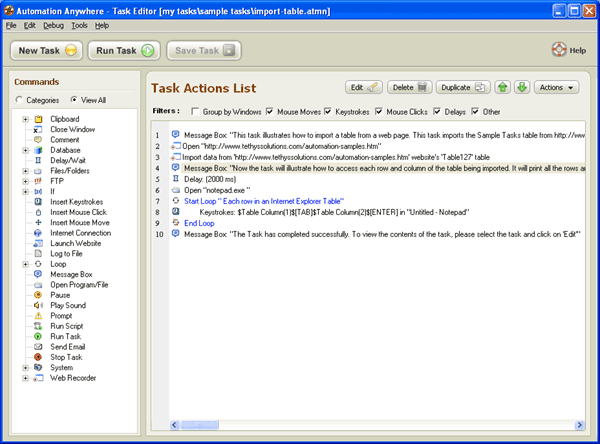Click the Files/Folders command icon
Image resolution: width=600 pixels, height=444 pixels.
(x=38, y=171)
